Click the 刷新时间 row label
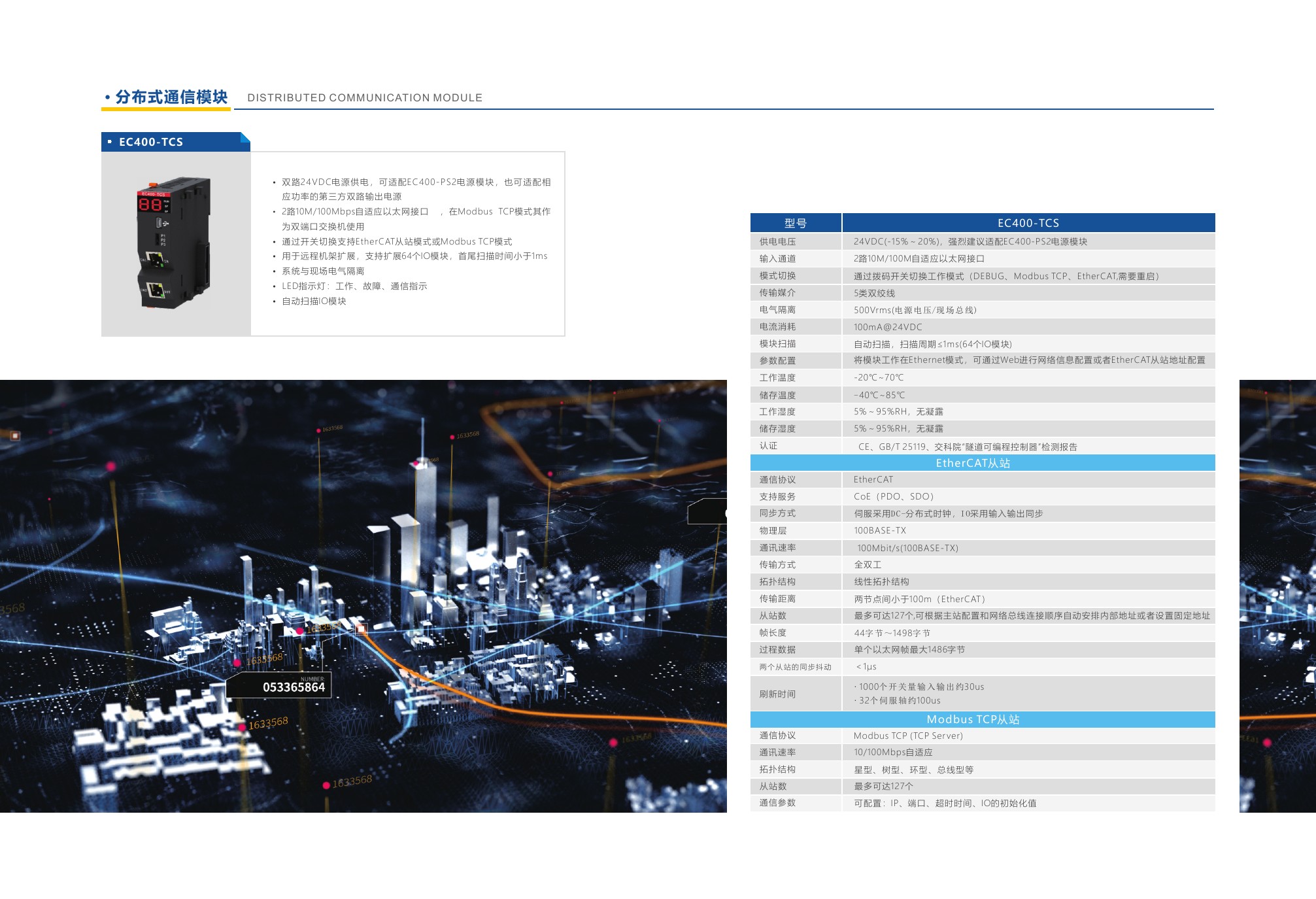The width and height of the screenshot is (1316, 899). coord(777,694)
